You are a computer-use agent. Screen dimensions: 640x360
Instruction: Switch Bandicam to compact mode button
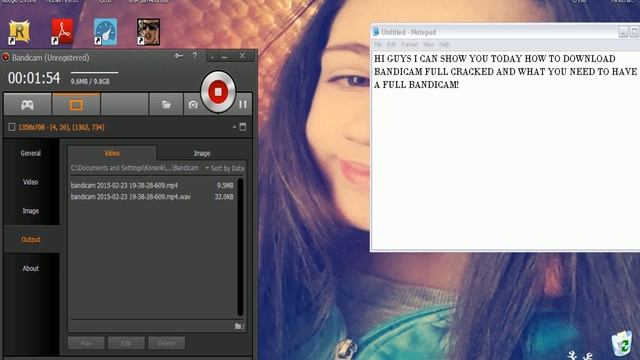pyautogui.click(x=212, y=57)
